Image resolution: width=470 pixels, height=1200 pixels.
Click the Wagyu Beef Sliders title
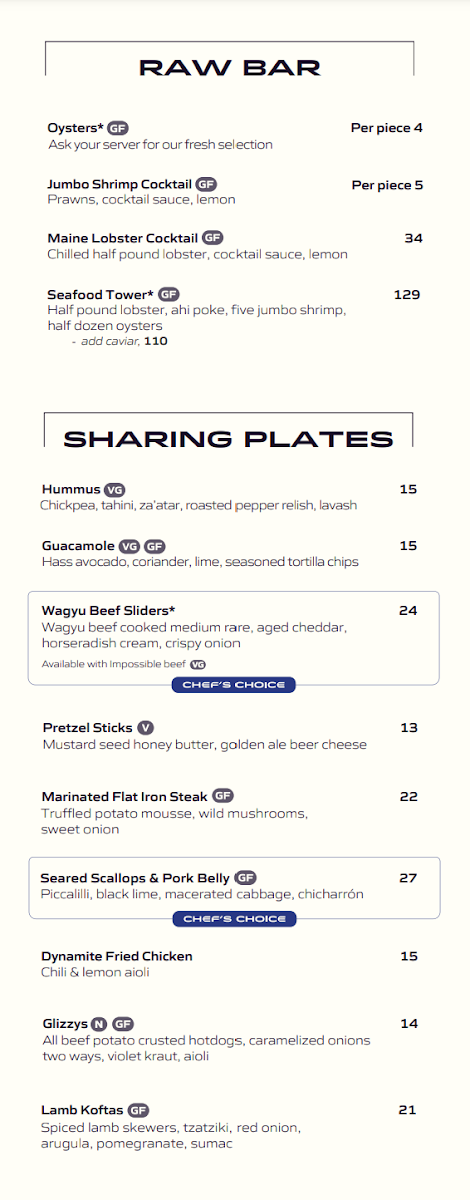[109, 611]
